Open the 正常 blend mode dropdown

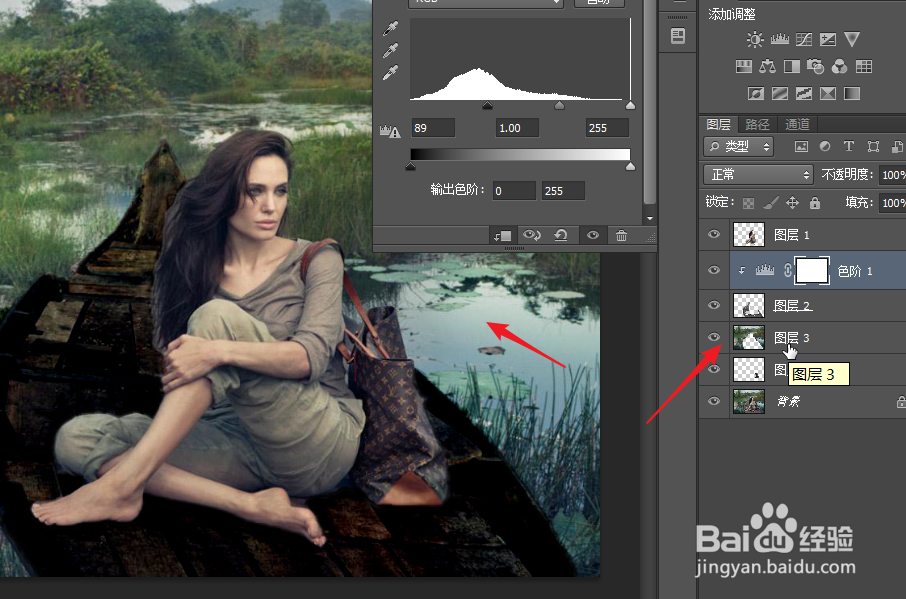[x=758, y=174]
